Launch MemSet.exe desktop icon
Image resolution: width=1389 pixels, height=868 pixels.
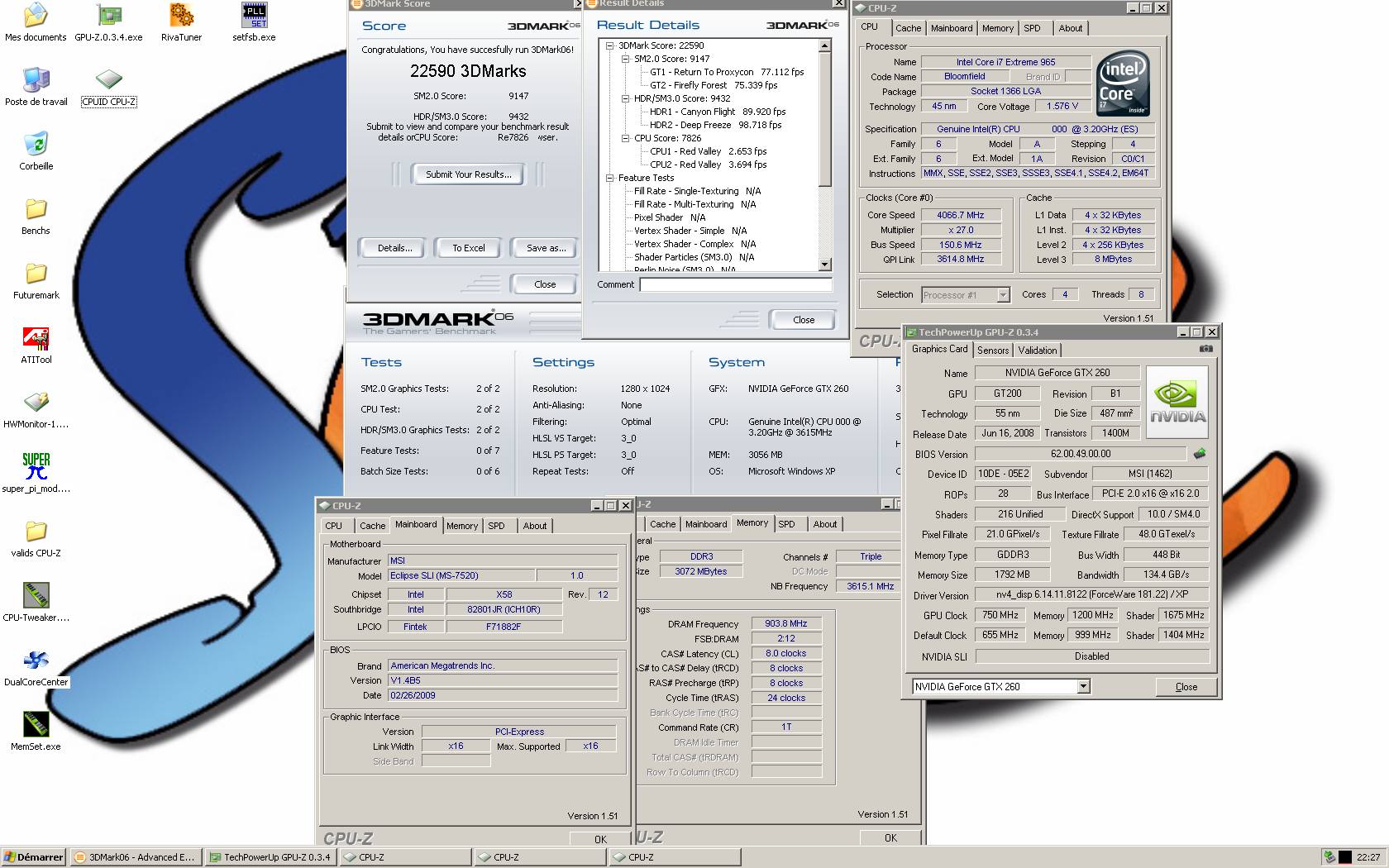[36, 731]
